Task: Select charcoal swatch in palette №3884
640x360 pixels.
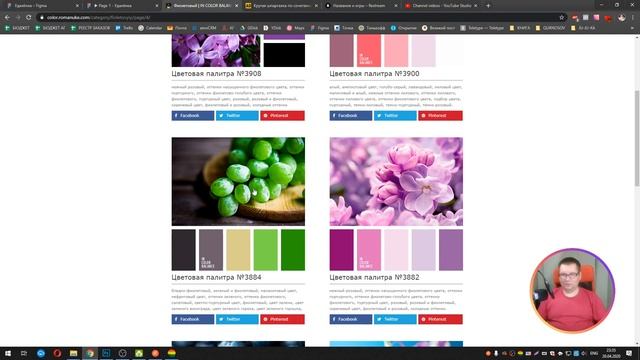Action: coord(184,250)
